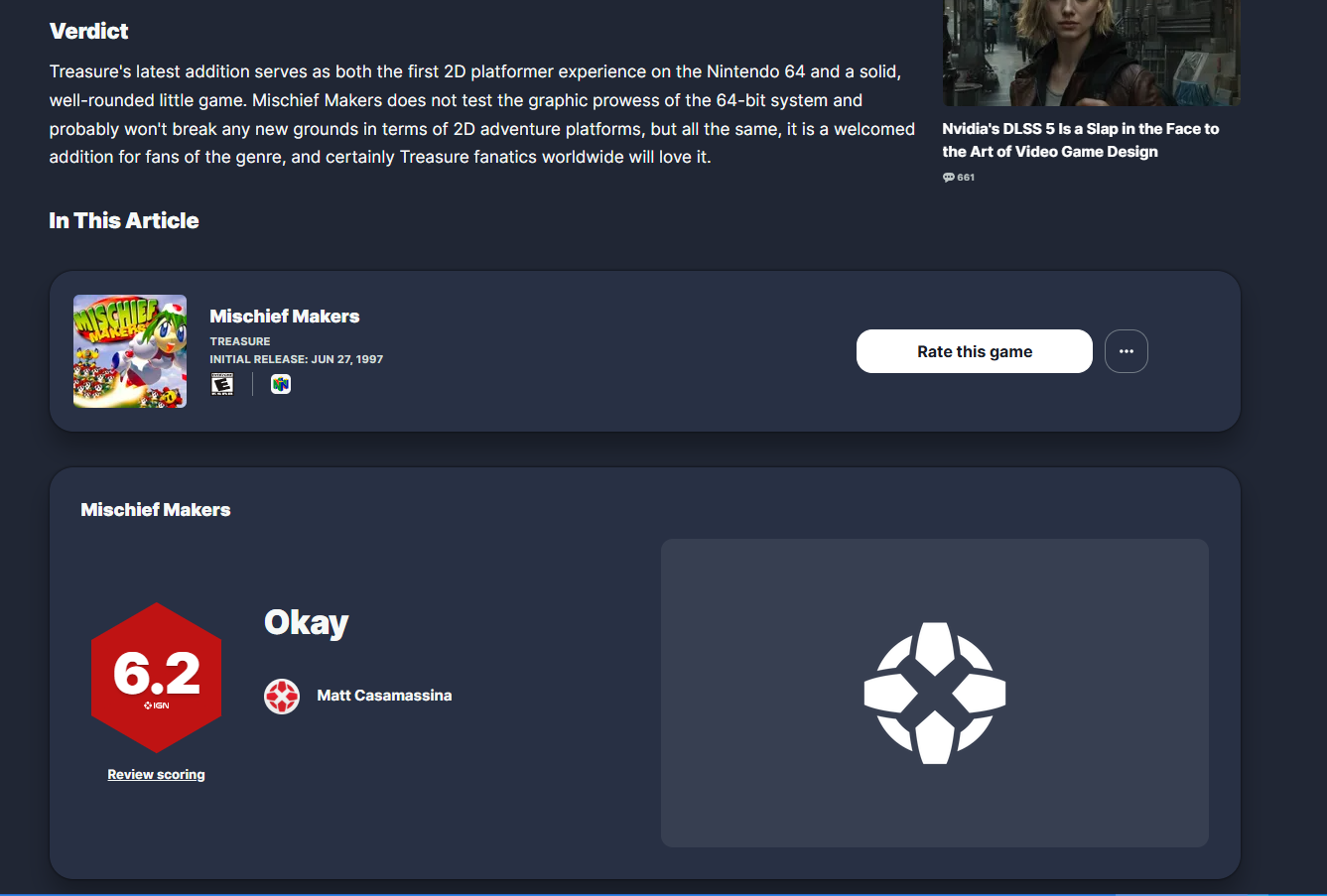Viewport: 1327px width, 896px height.
Task: Click the Rate this game button
Action: pos(975,351)
